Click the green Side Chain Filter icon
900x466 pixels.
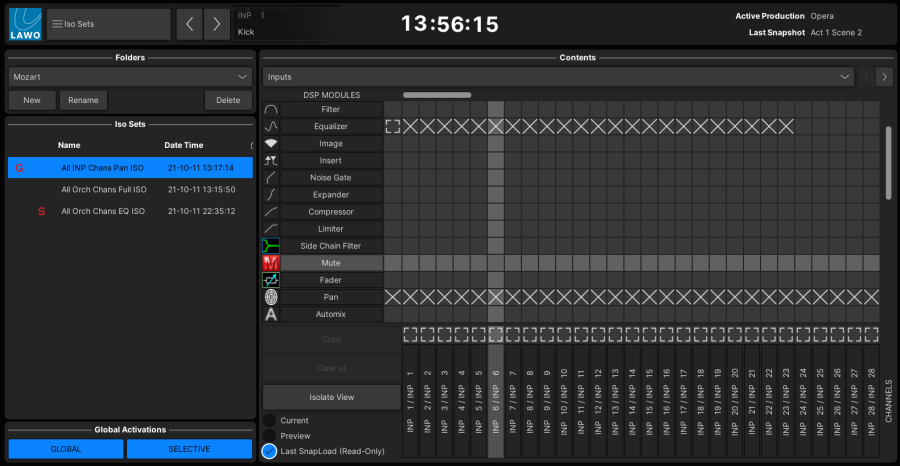270,246
